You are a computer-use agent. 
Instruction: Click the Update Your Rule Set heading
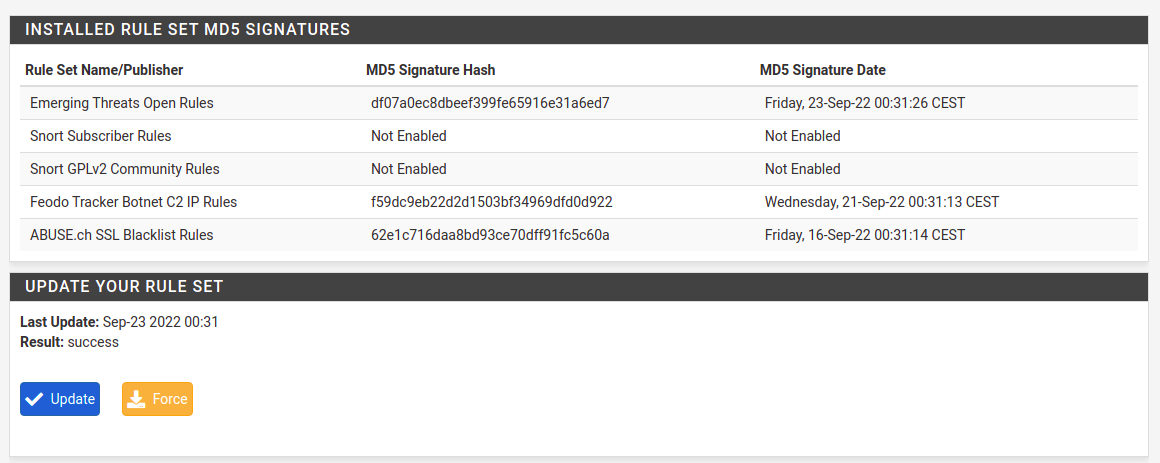pyautogui.click(x=124, y=287)
